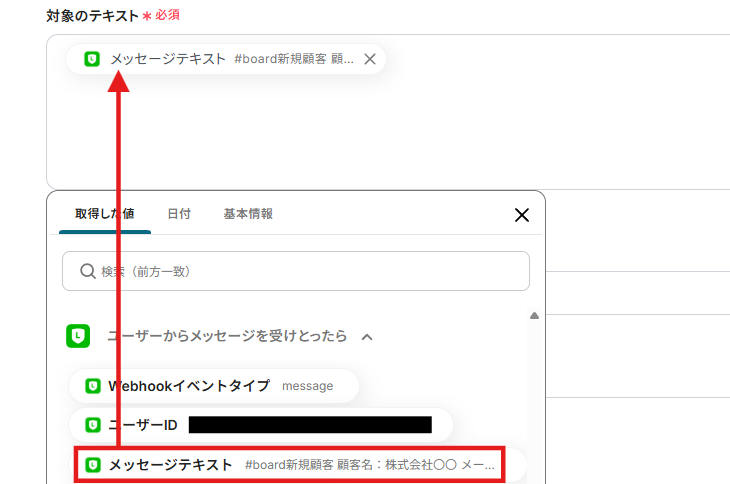This screenshot has height=484, width=730.
Task: Click the メッセージテキスト chip in text area
Action: 226,59
